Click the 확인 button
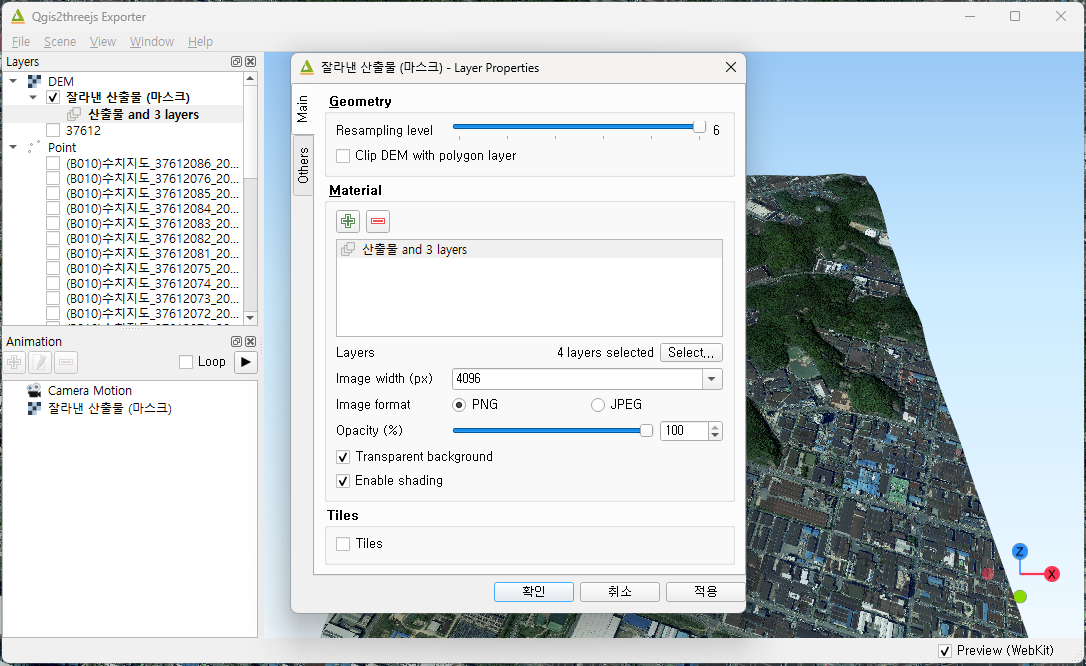Viewport: 1086px width, 666px height. (x=534, y=592)
